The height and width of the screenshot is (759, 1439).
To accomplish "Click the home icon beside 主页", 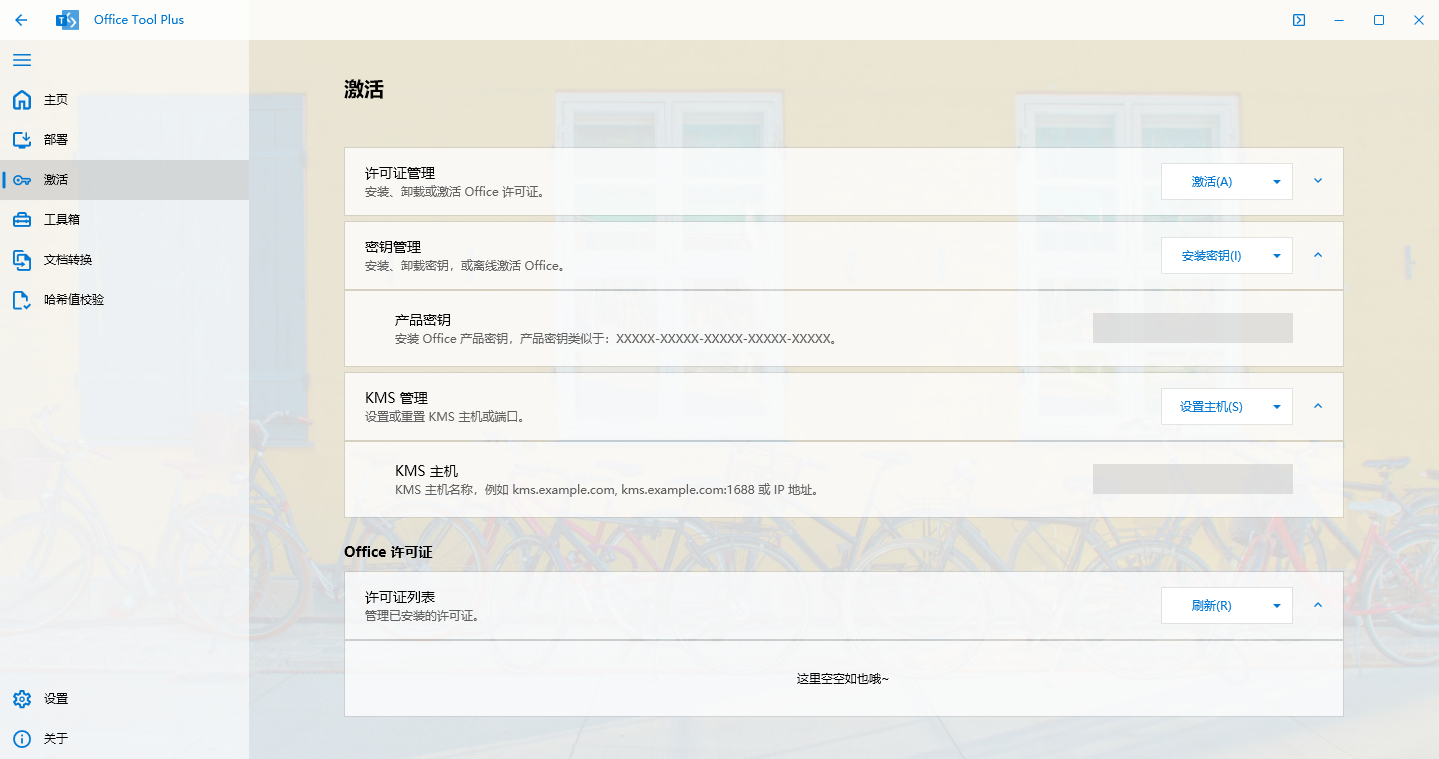I will click(x=22, y=100).
